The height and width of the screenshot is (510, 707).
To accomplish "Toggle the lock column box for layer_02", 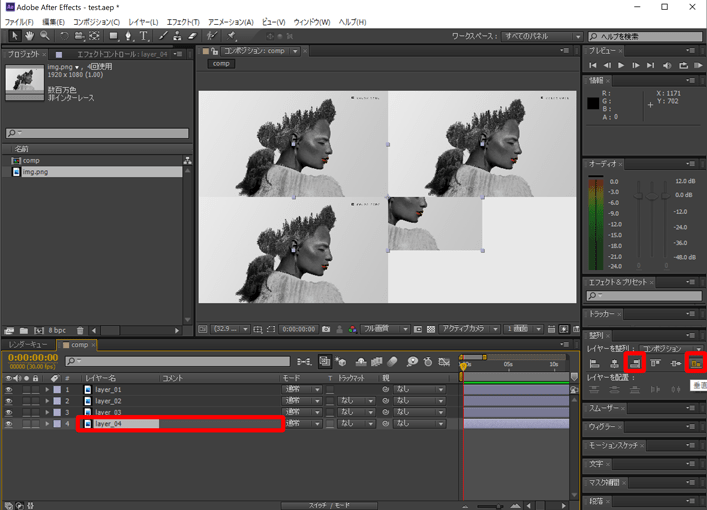I will 35,401.
